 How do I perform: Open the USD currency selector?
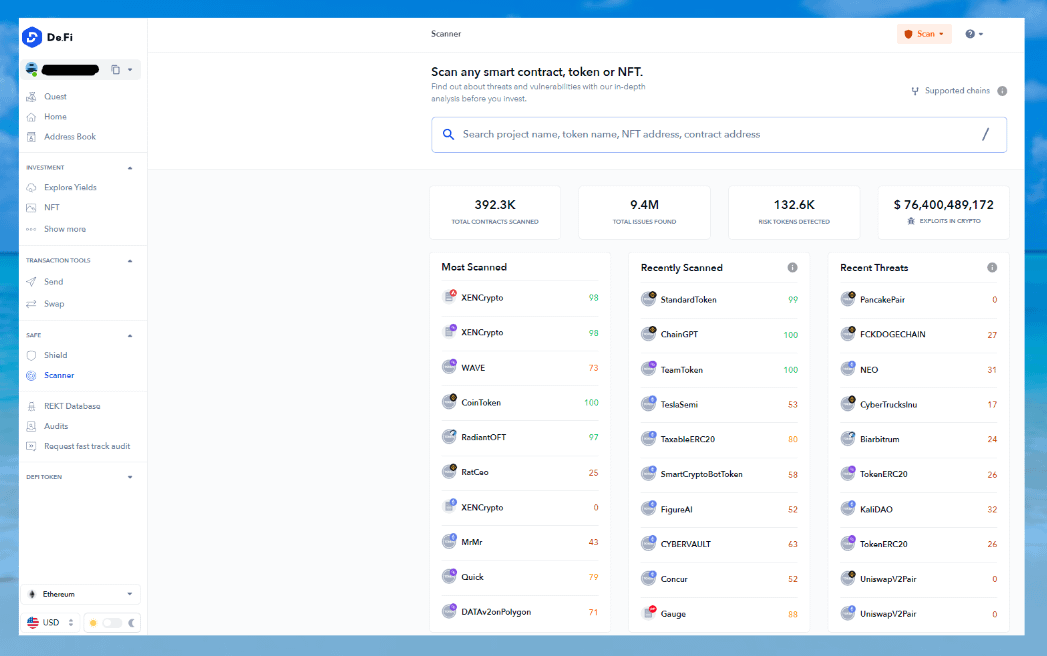coord(50,623)
